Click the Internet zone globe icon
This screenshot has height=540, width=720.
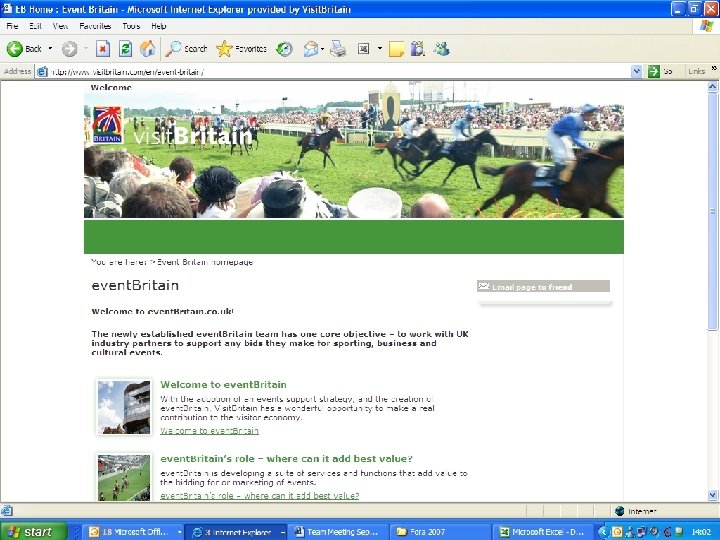pyautogui.click(x=619, y=511)
